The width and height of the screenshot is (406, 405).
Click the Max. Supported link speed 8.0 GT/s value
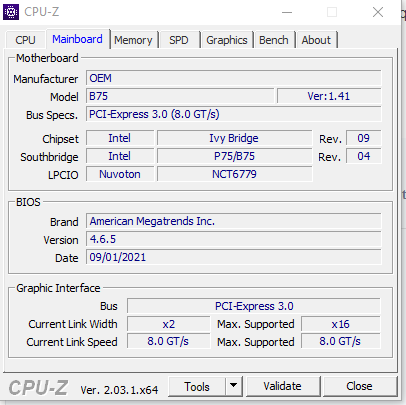pos(341,341)
